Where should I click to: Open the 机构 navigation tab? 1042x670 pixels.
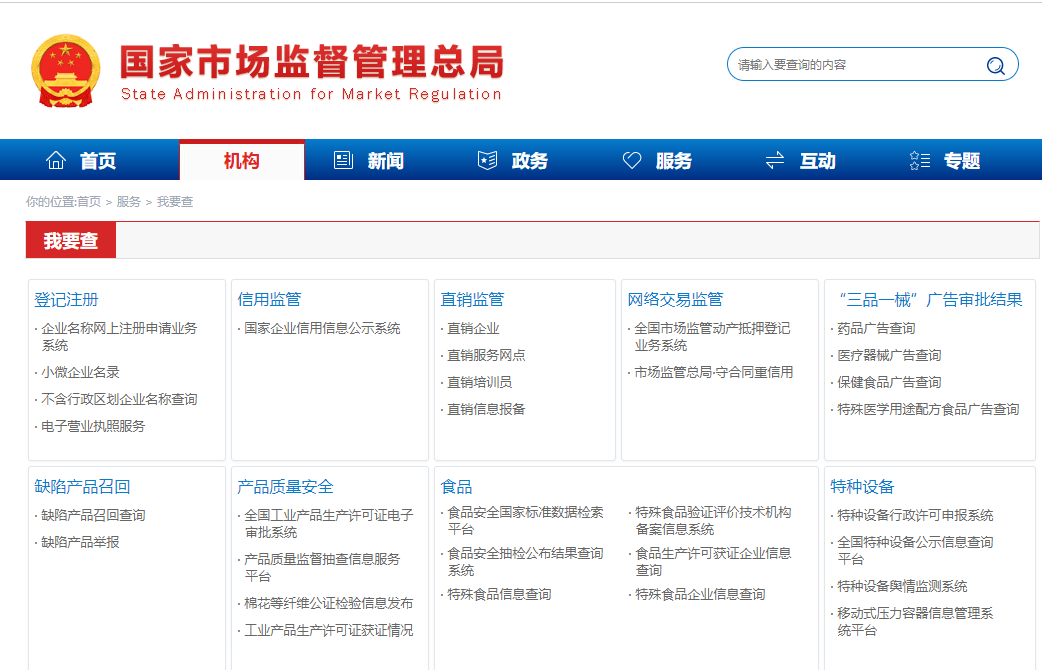click(242, 161)
